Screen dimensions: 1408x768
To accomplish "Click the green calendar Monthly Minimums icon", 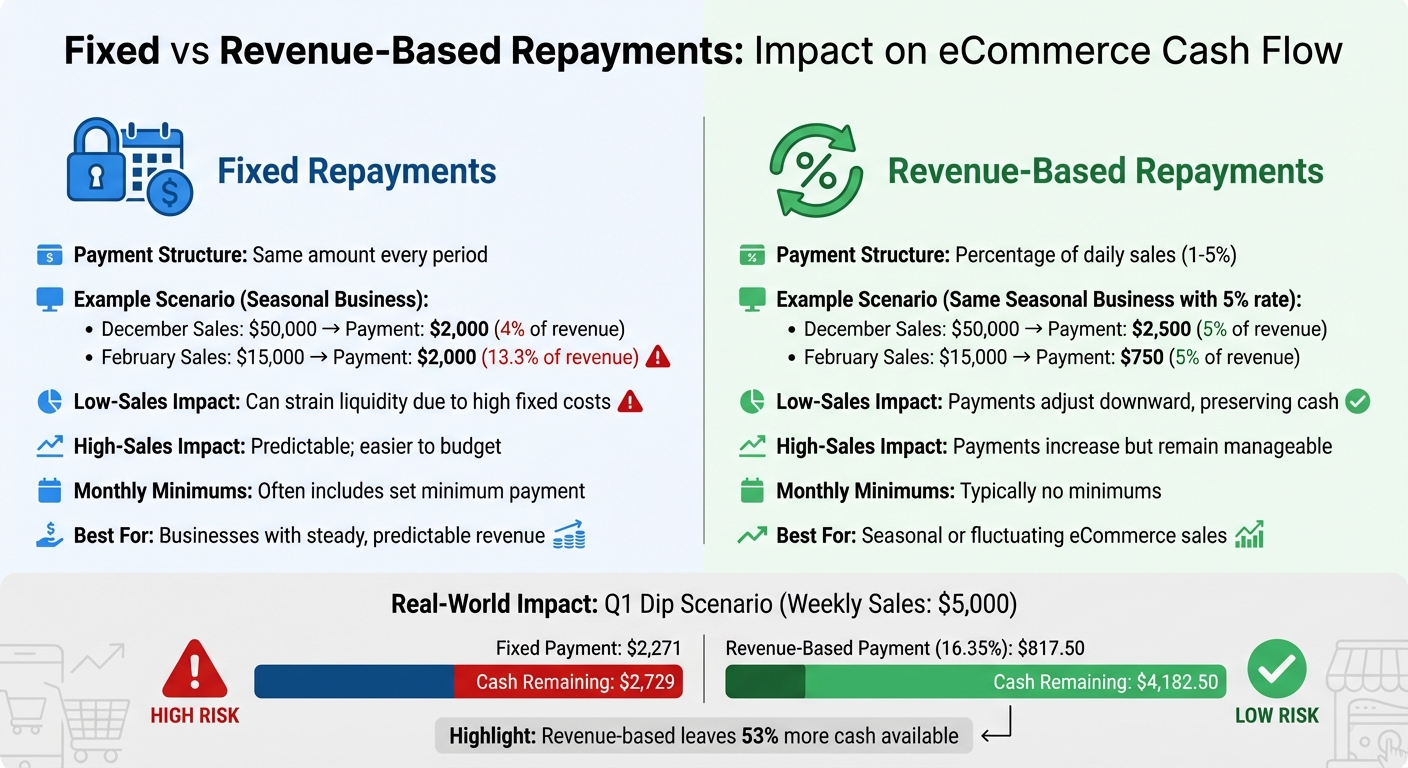I will [752, 490].
